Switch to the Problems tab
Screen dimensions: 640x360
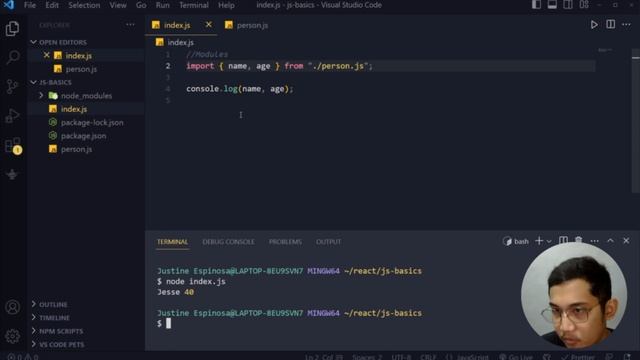[285, 242]
